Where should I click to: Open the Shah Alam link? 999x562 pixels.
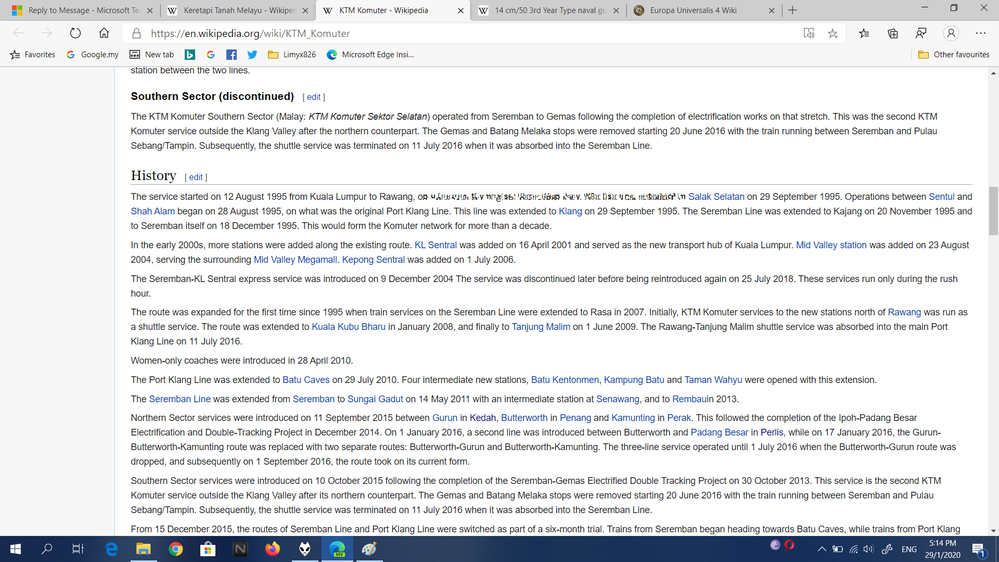click(152, 212)
